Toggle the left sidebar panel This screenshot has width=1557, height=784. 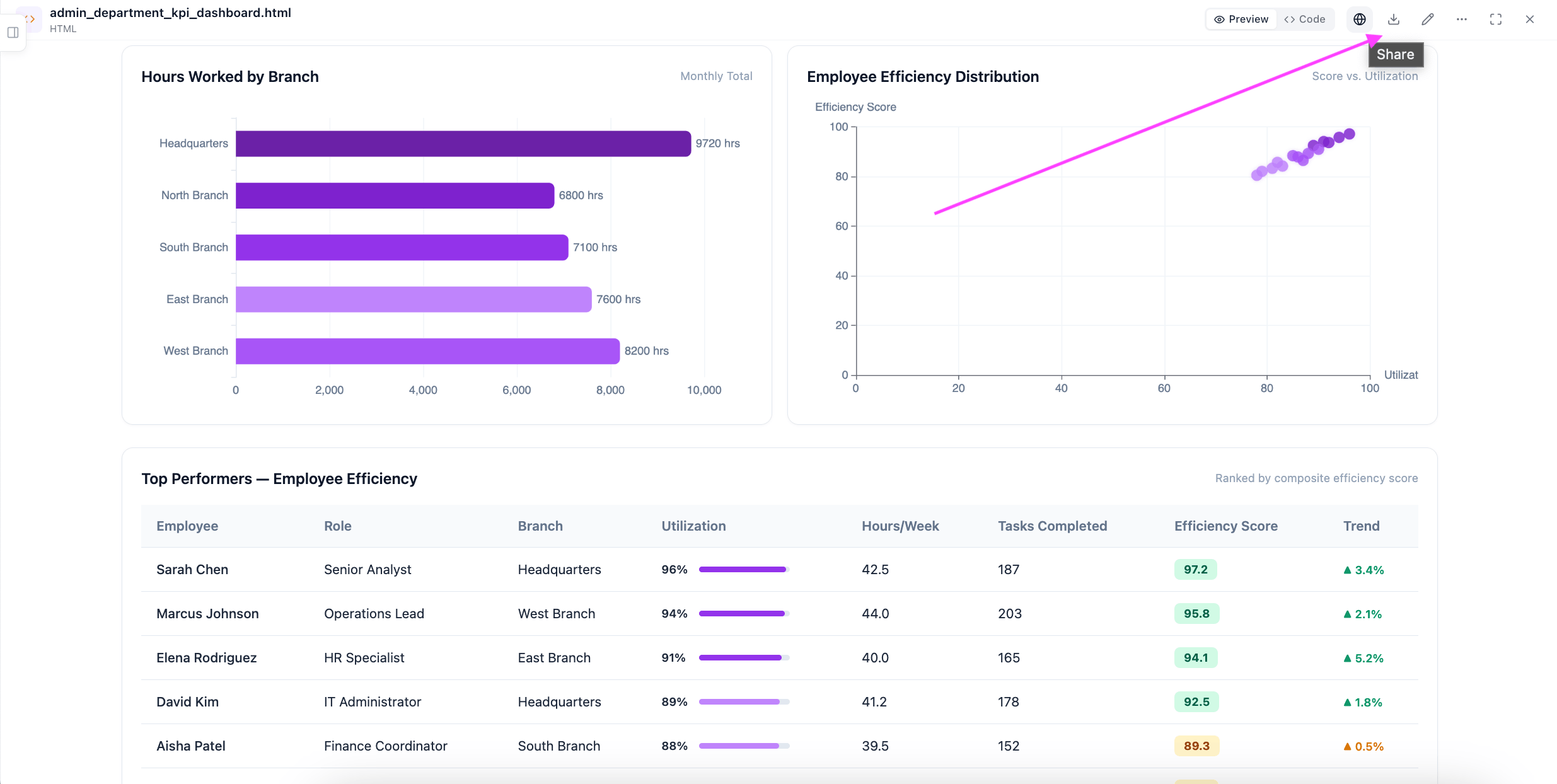(x=13, y=33)
